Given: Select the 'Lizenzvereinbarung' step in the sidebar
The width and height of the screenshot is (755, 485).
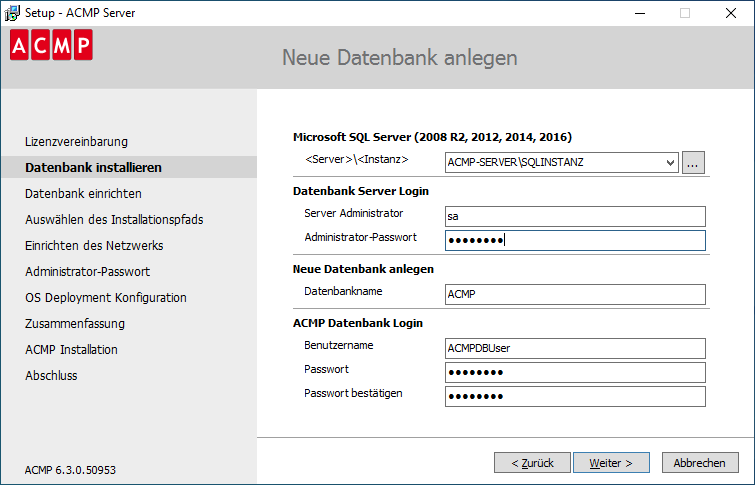Looking at the screenshot, I should pos(77,142).
